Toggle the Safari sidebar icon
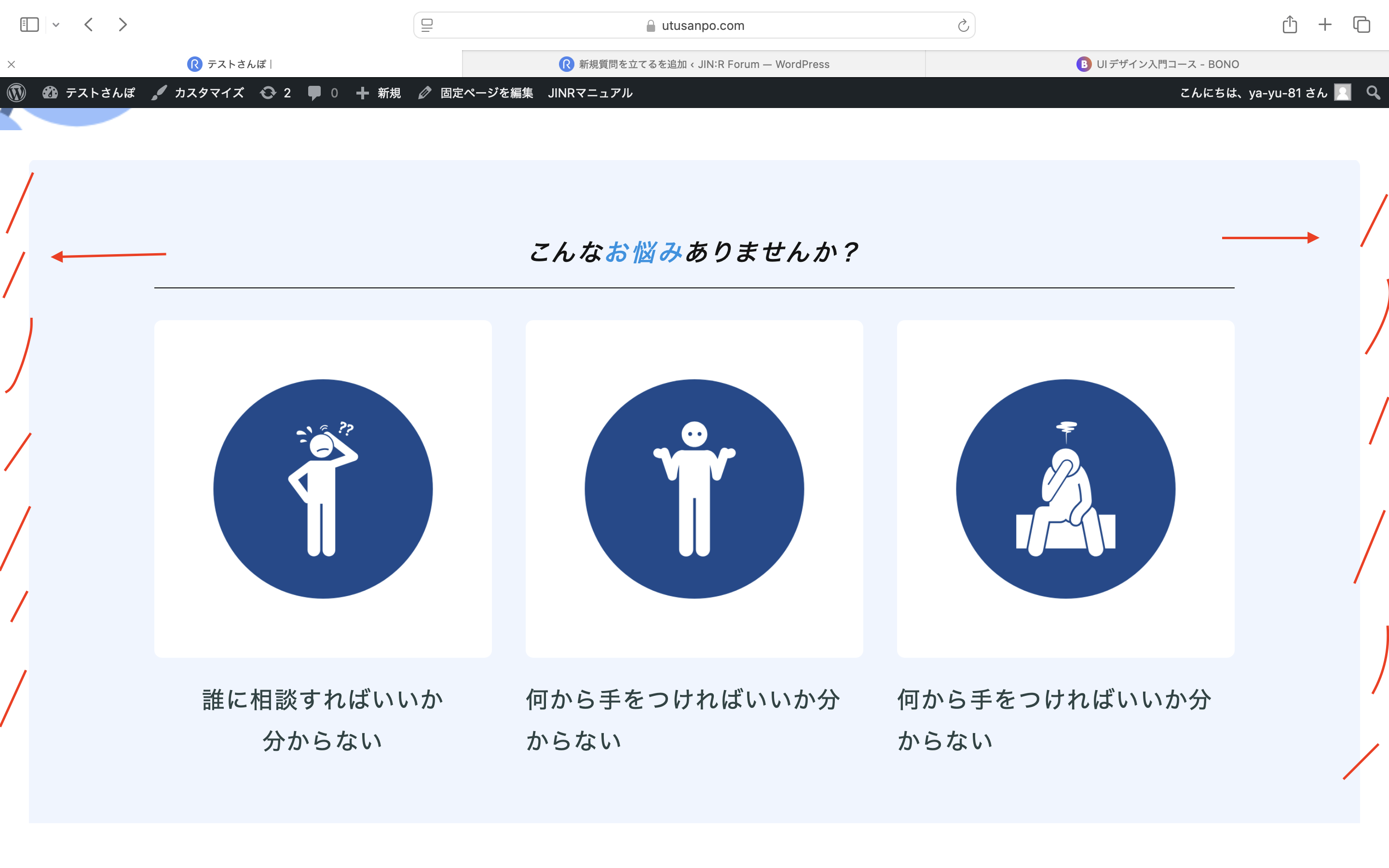 click(x=29, y=25)
